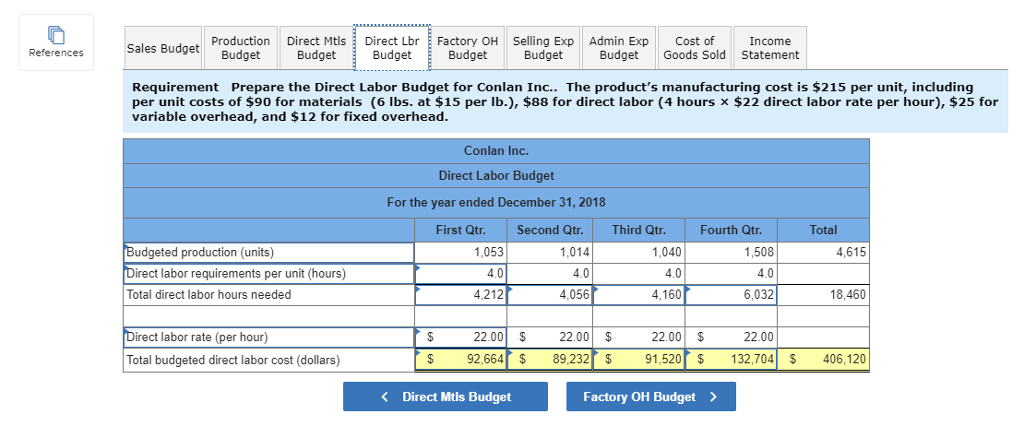The height and width of the screenshot is (438, 1024).
Task: Continue to Factory OH Budget button
Action: tap(650, 397)
